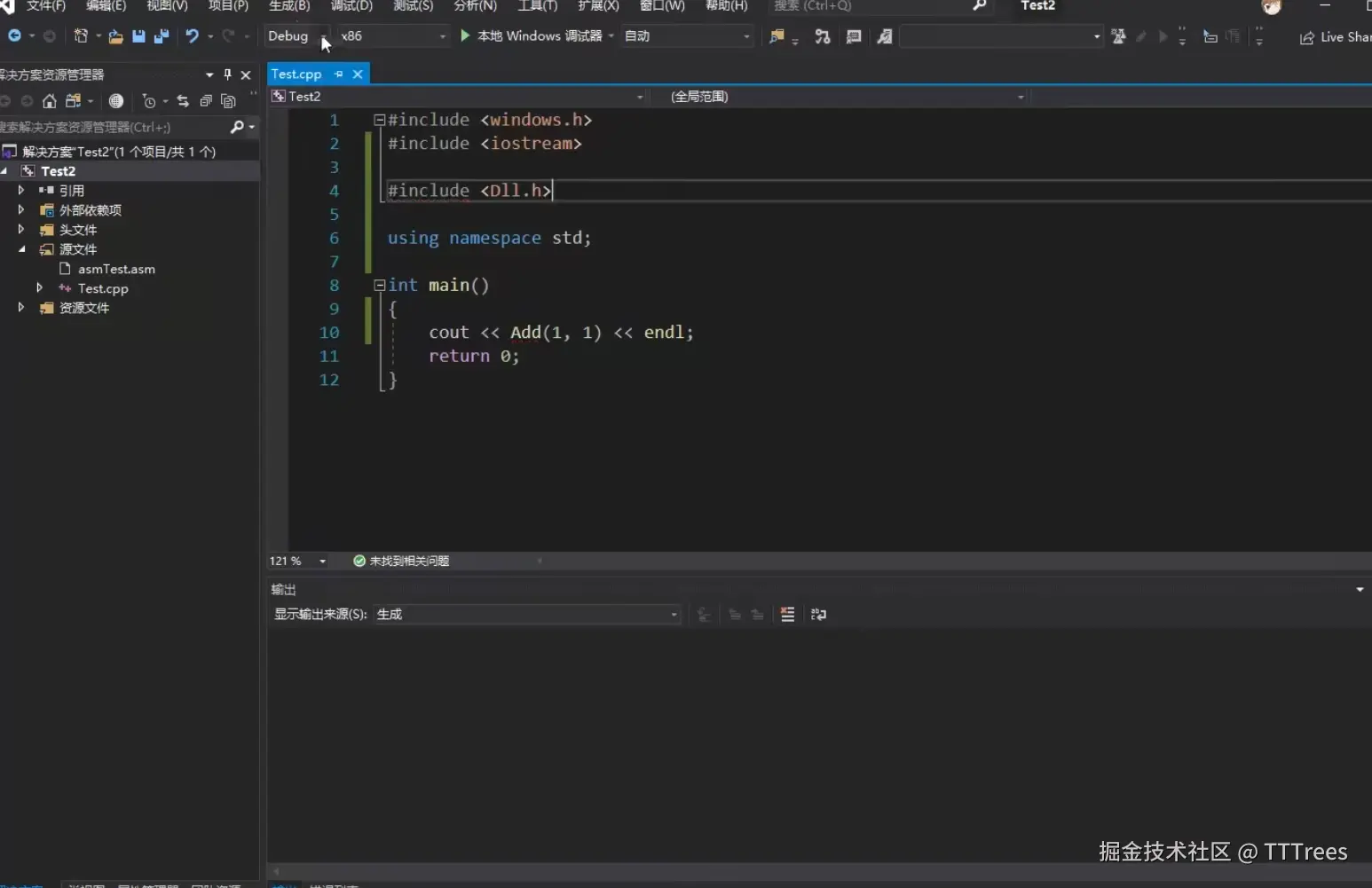
Task: Click the Open File folder icon
Action: (x=115, y=36)
